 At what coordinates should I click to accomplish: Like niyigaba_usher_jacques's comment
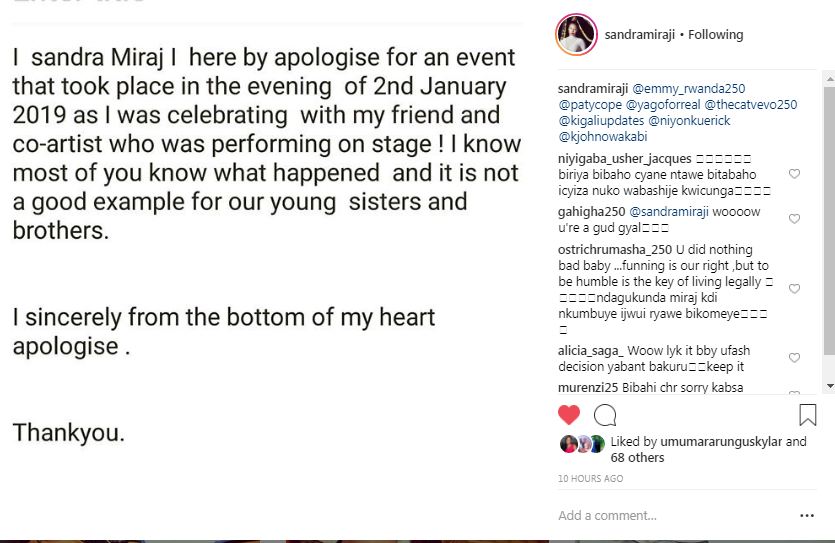click(x=794, y=174)
